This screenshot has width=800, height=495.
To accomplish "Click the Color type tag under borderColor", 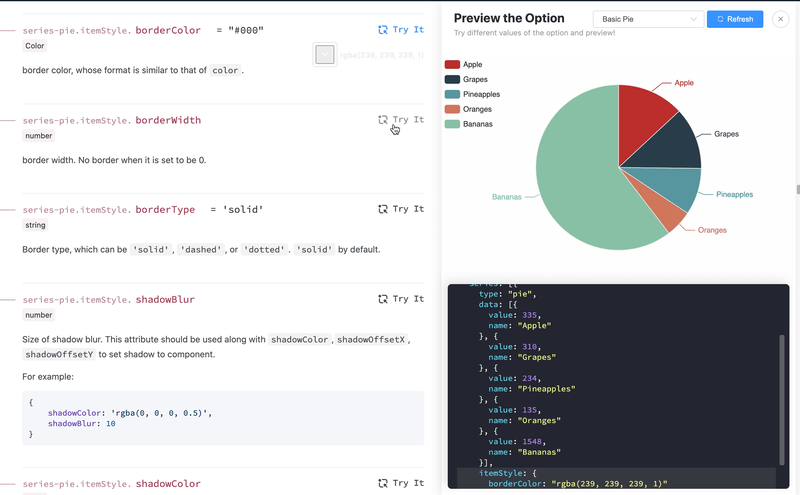I will [35, 46].
